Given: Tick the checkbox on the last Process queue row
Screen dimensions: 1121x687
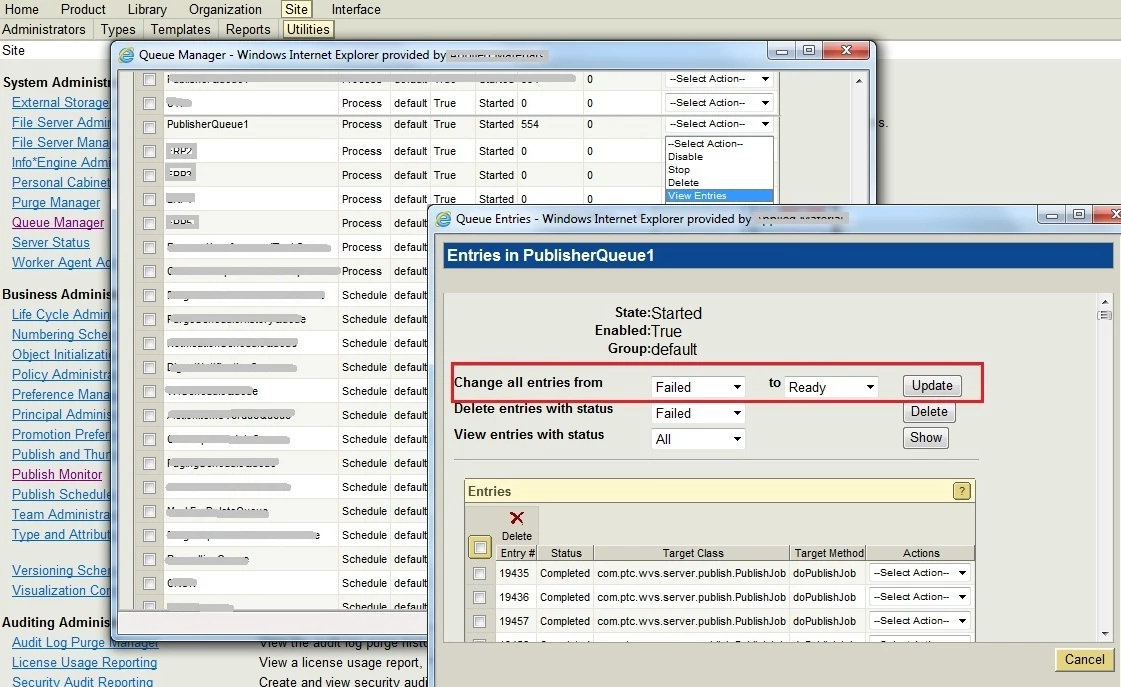Looking at the screenshot, I should [x=149, y=272].
